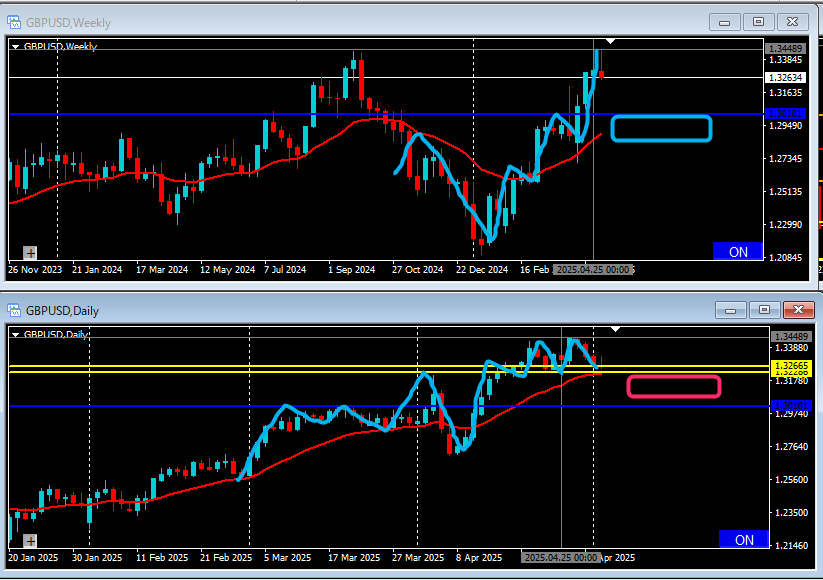Minimize the GBPUSD,Weekly window
This screenshot has width=823, height=580.
tap(724, 22)
